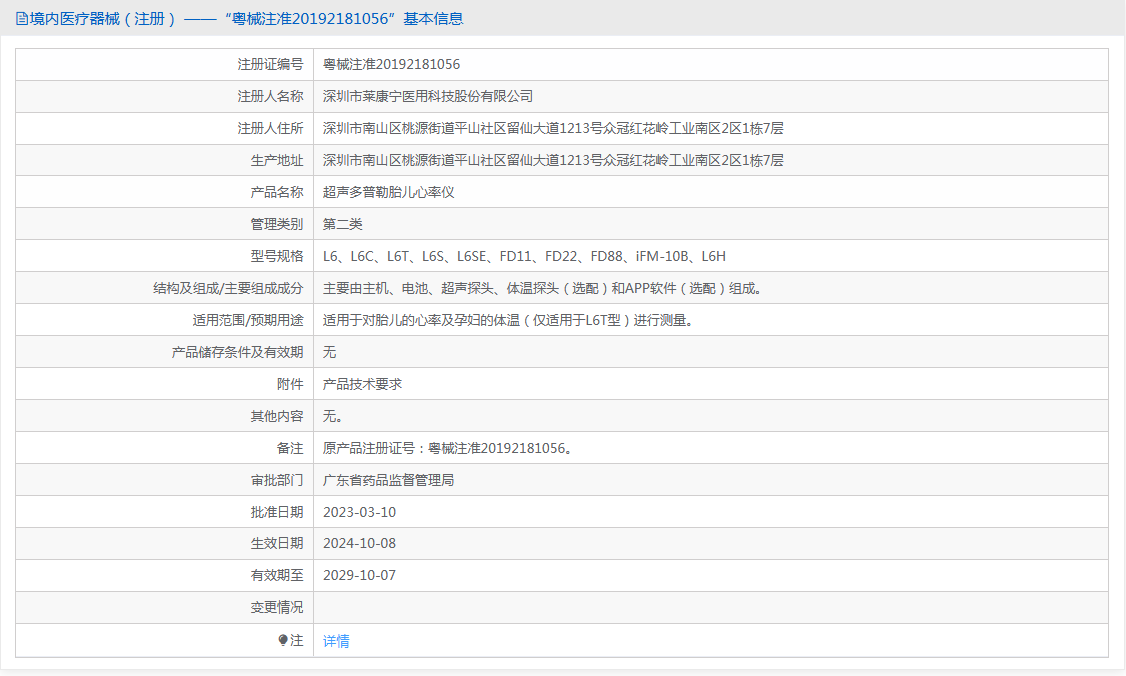Click the approval date 2023-03-10

359,512
